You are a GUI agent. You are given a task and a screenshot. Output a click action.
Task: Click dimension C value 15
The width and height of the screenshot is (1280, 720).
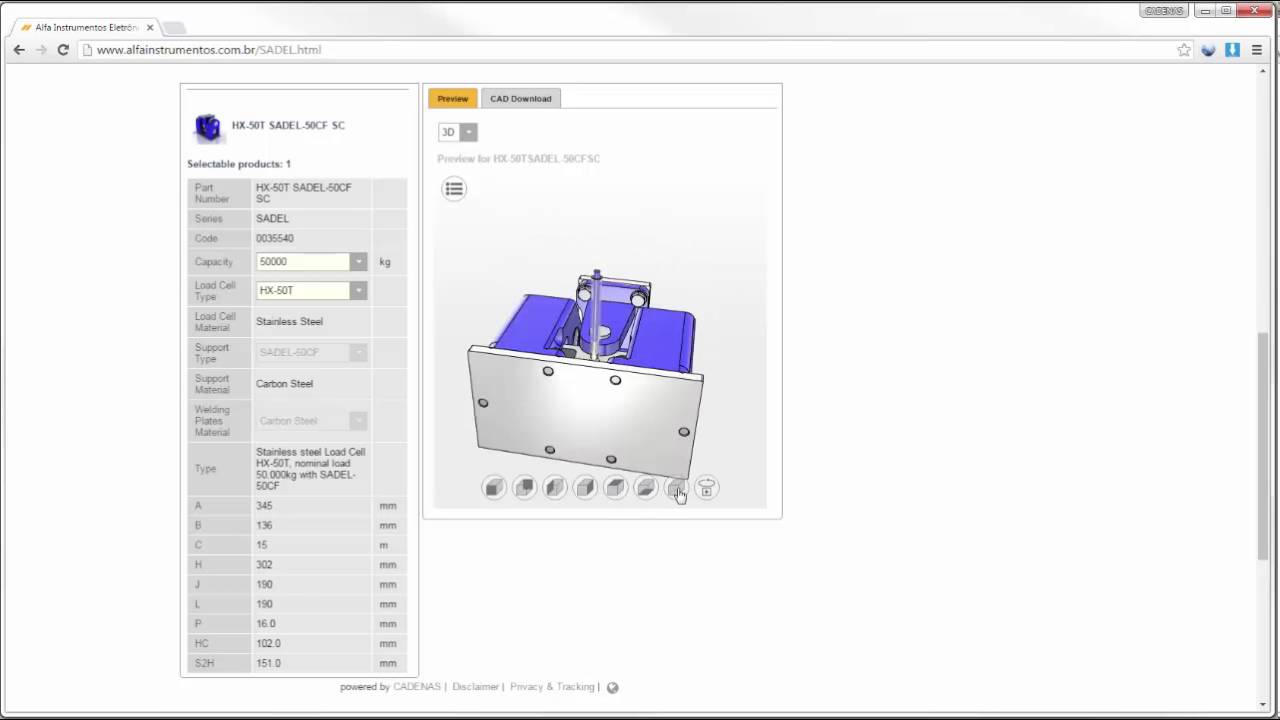tap(261, 545)
